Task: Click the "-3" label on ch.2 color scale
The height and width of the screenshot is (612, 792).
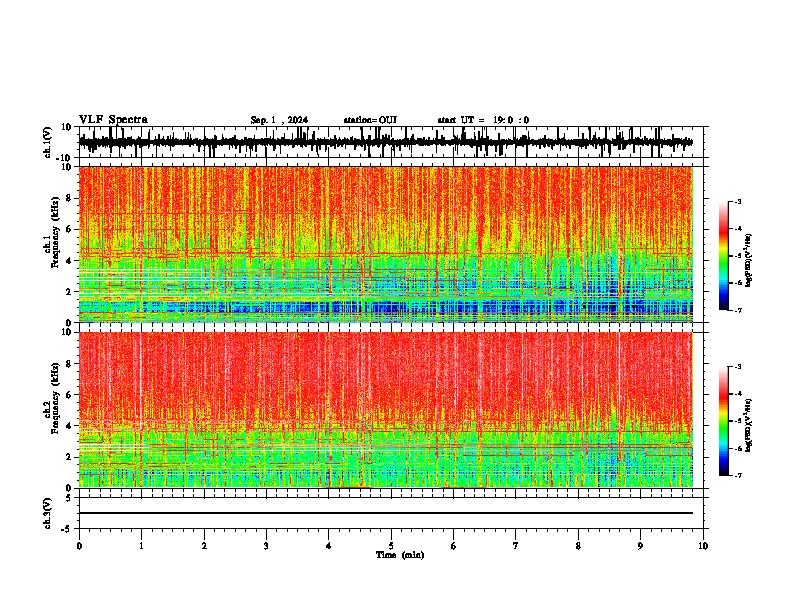Action: click(x=738, y=367)
